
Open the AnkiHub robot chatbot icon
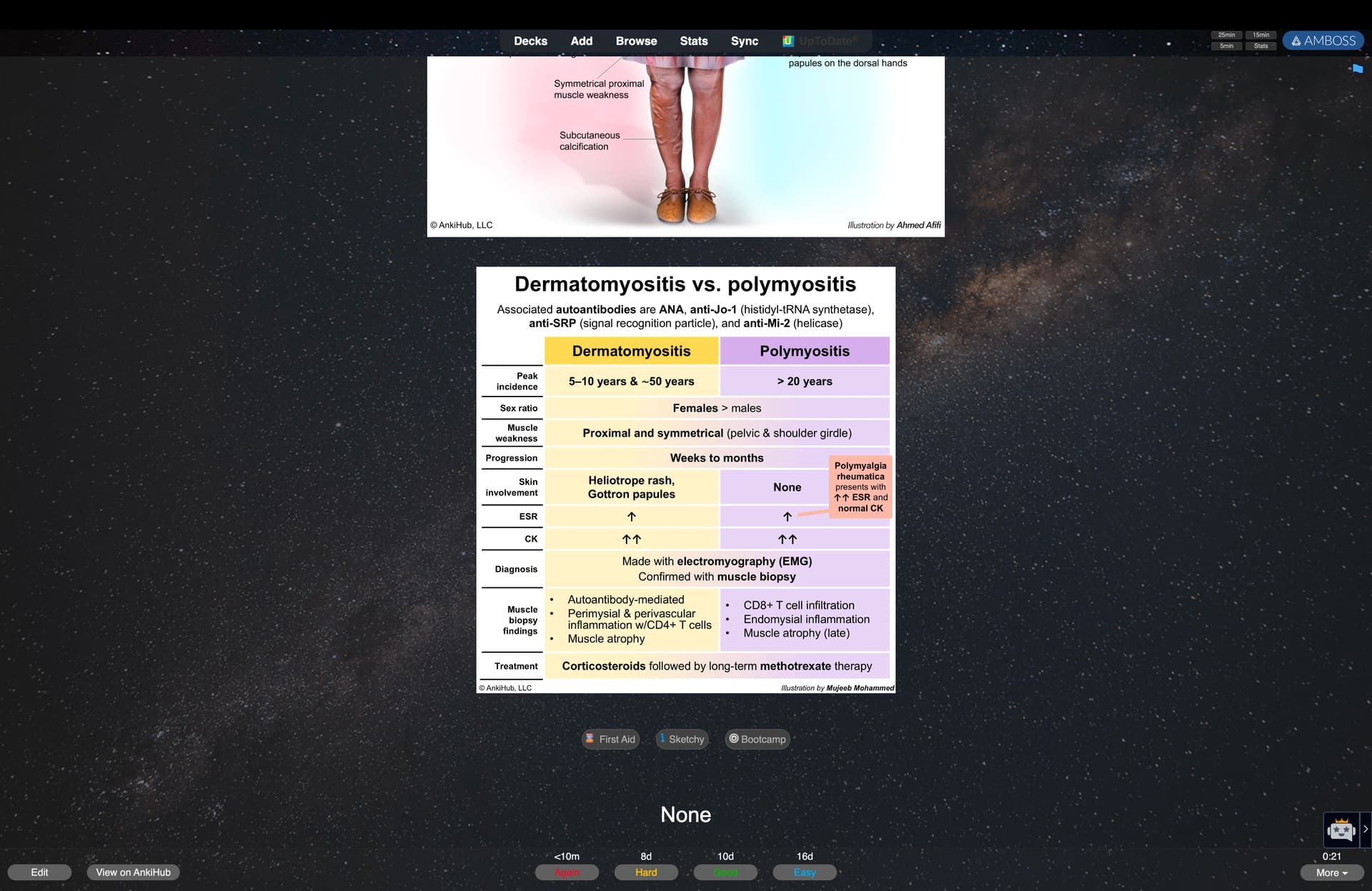(x=1341, y=830)
